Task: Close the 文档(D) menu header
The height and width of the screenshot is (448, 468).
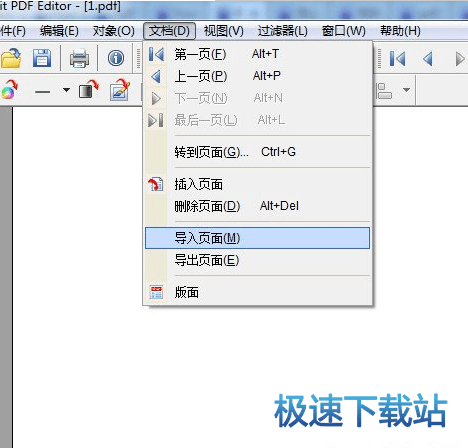Action: coord(169,31)
